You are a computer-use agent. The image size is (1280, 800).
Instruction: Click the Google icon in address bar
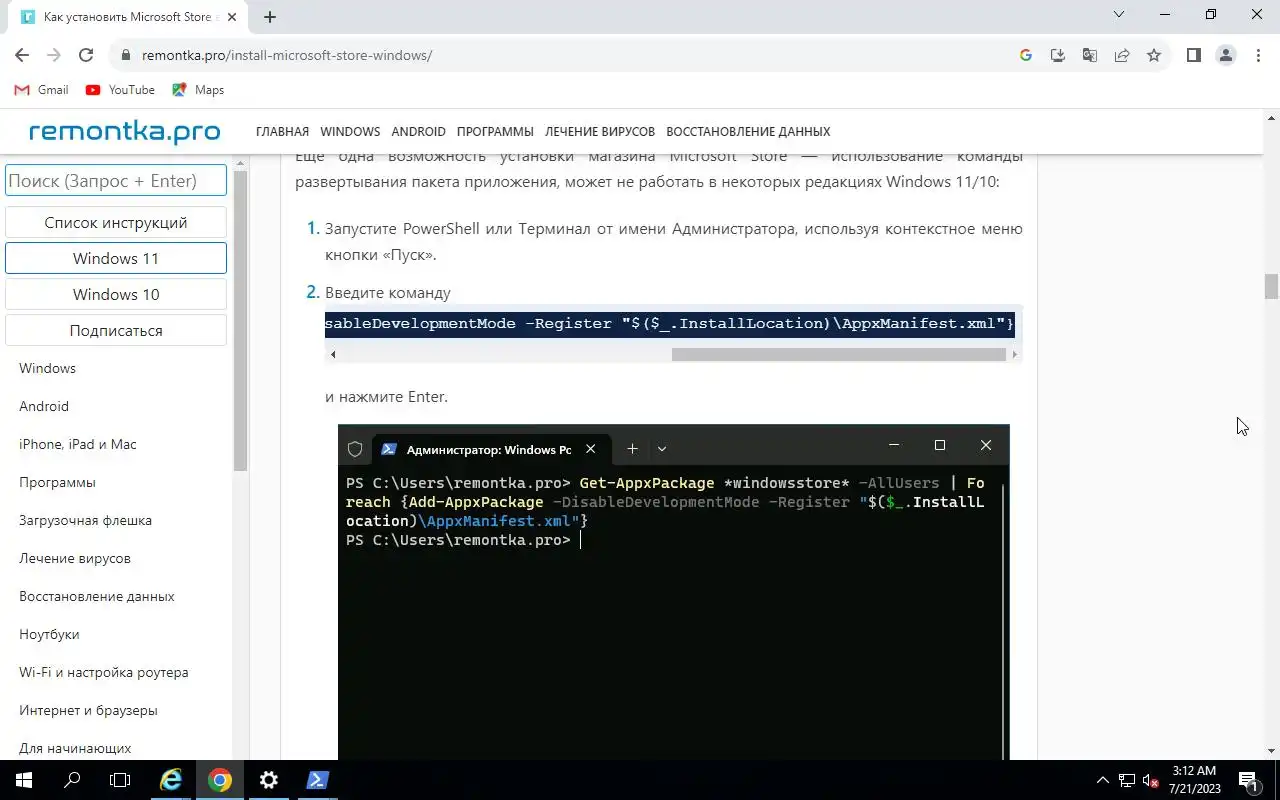pyautogui.click(x=1025, y=56)
